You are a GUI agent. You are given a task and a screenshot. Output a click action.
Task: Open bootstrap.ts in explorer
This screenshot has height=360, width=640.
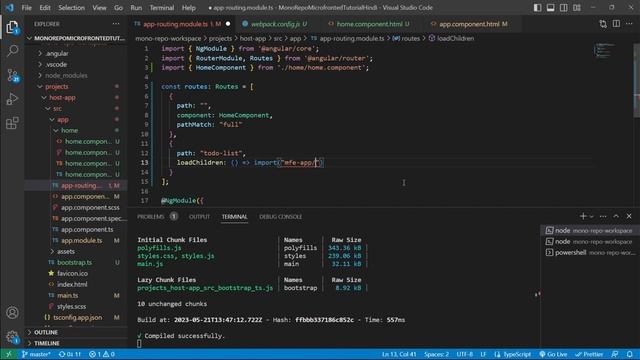click(x=74, y=262)
